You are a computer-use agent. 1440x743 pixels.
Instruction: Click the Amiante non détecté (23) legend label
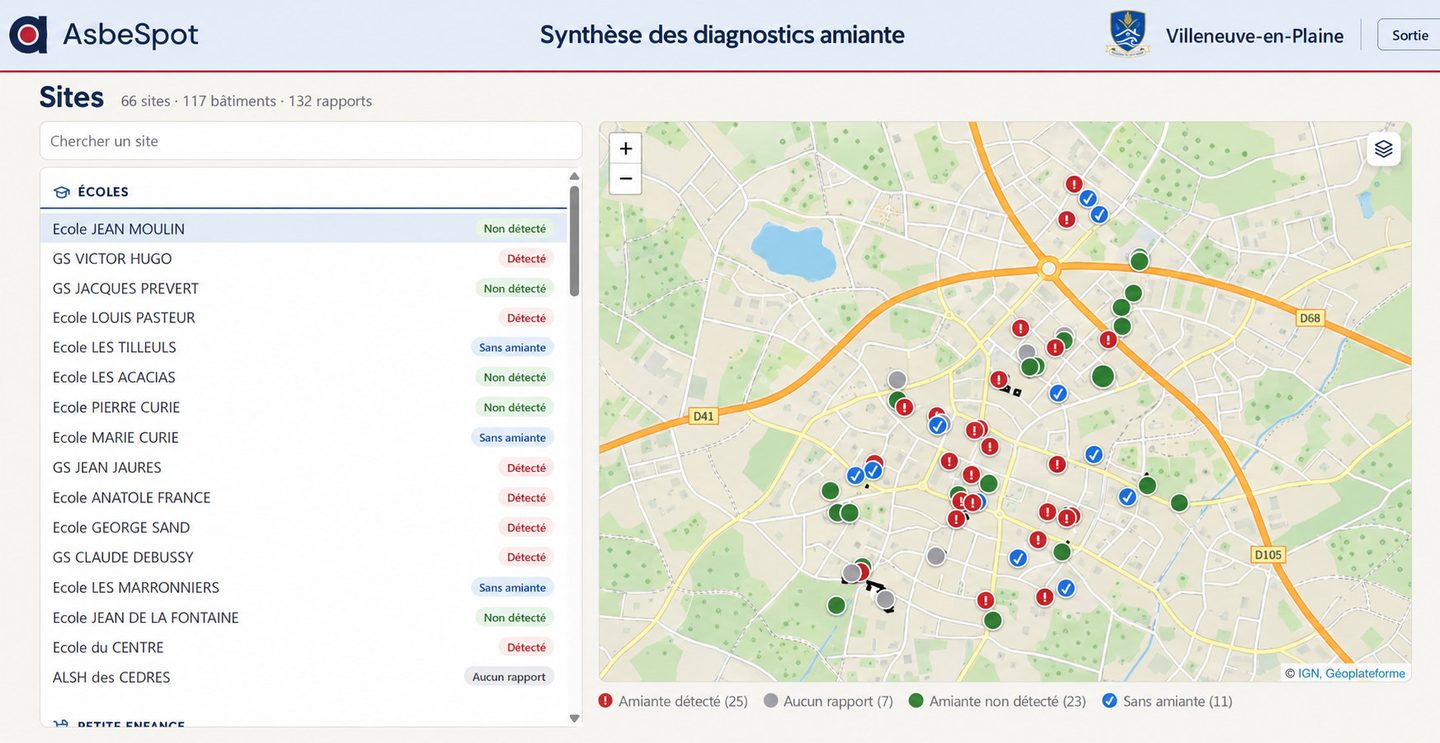pos(1008,702)
